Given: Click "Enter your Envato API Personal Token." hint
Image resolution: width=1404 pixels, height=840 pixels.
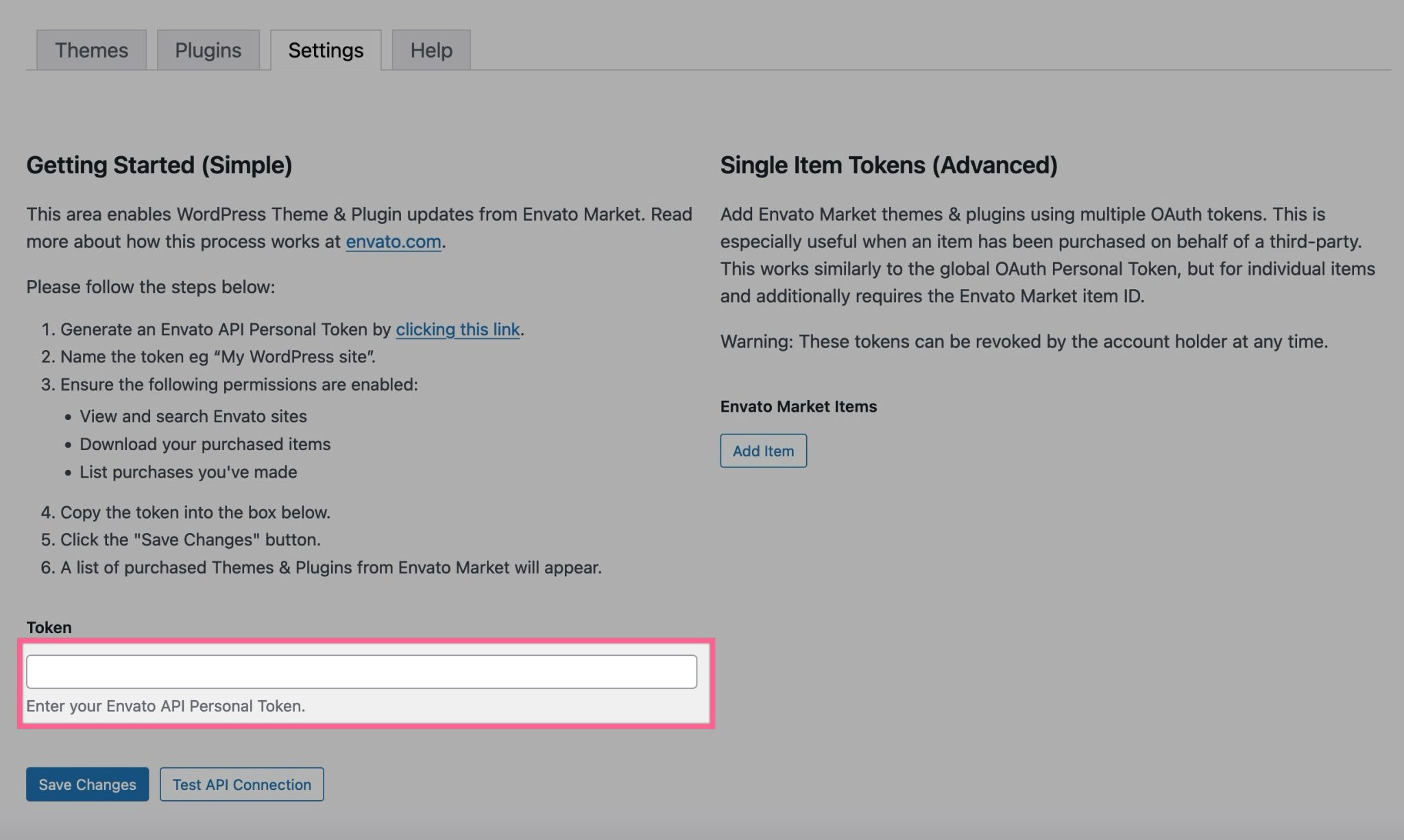Looking at the screenshot, I should (x=166, y=706).
